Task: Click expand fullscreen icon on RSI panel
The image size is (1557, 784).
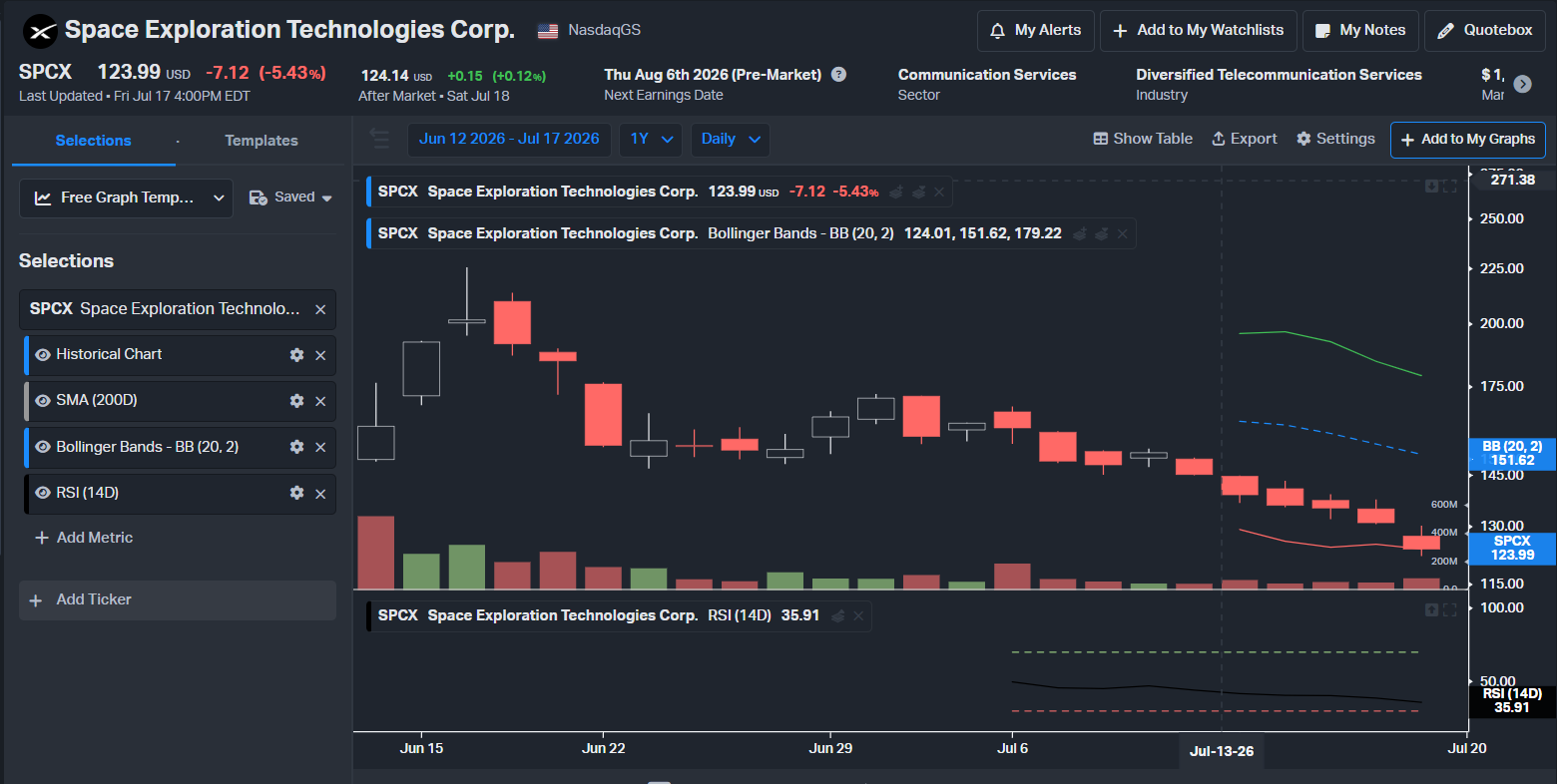Action: coord(1450,610)
